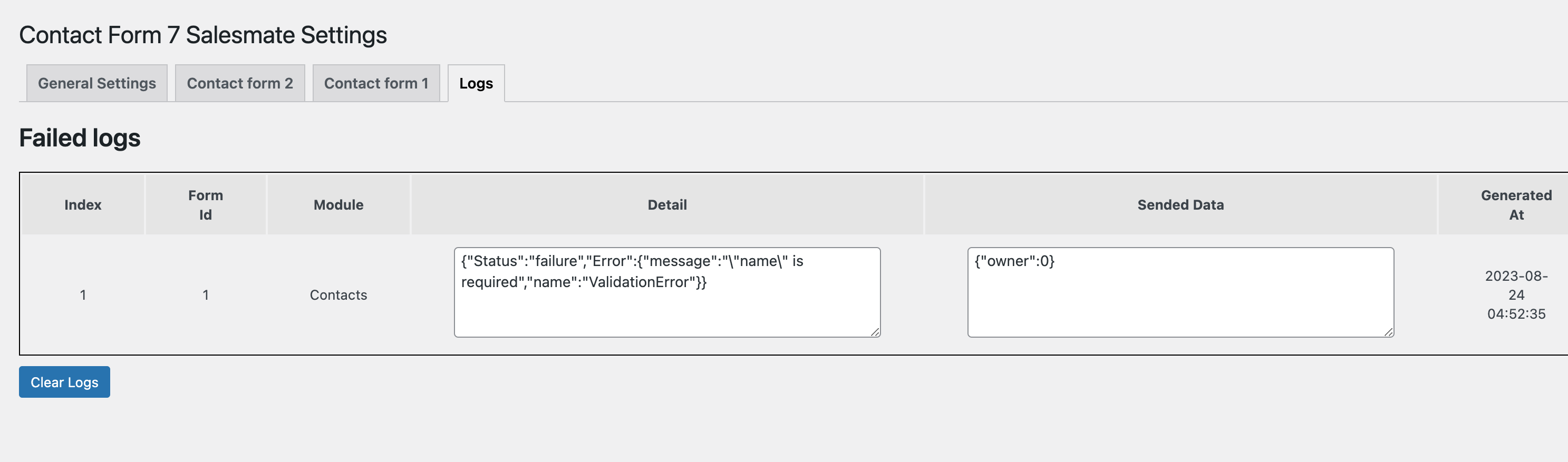1568x462 pixels.
Task: Click the Generated At column header
Action: 1516,205
